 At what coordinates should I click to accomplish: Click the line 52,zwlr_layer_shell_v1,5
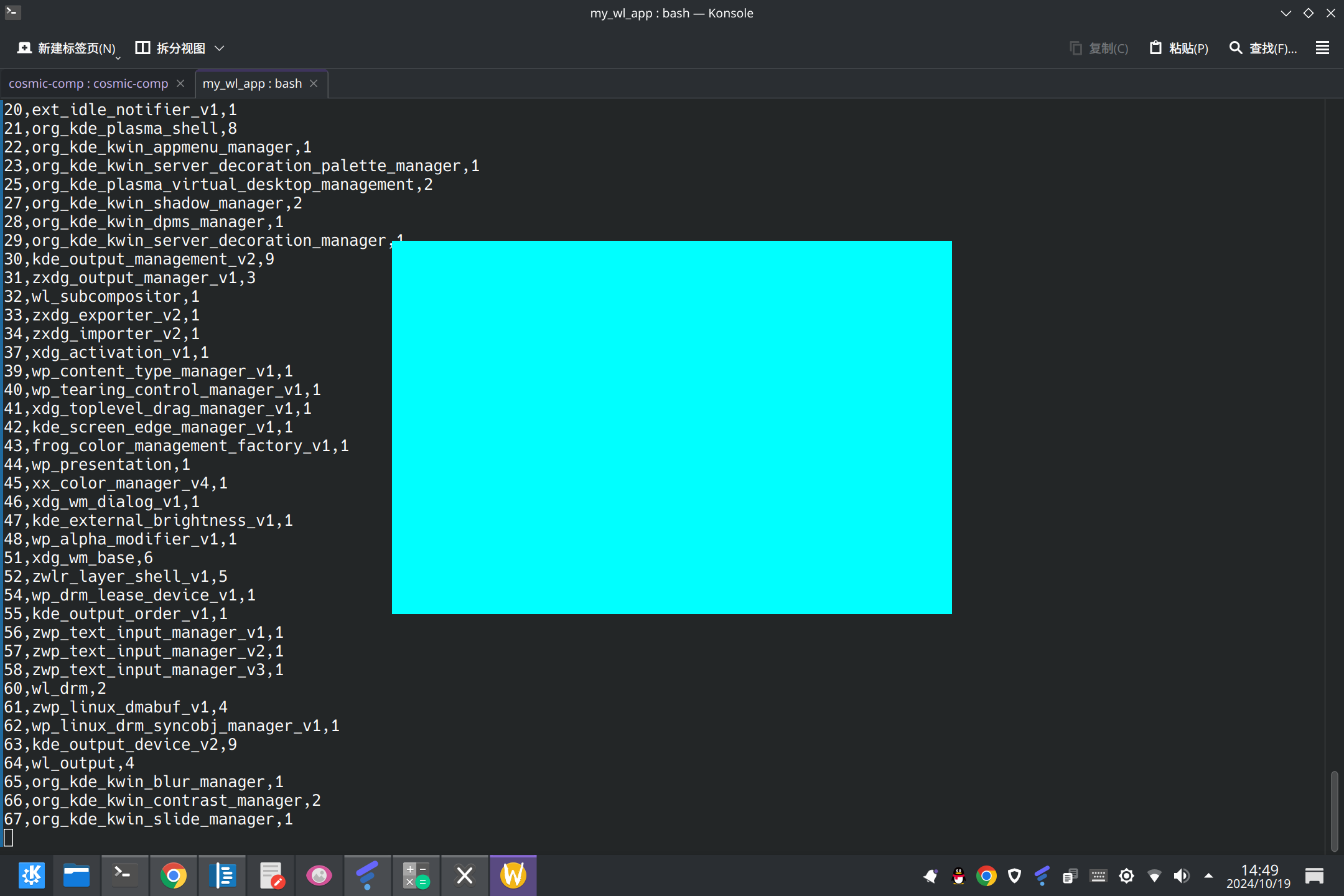116,576
